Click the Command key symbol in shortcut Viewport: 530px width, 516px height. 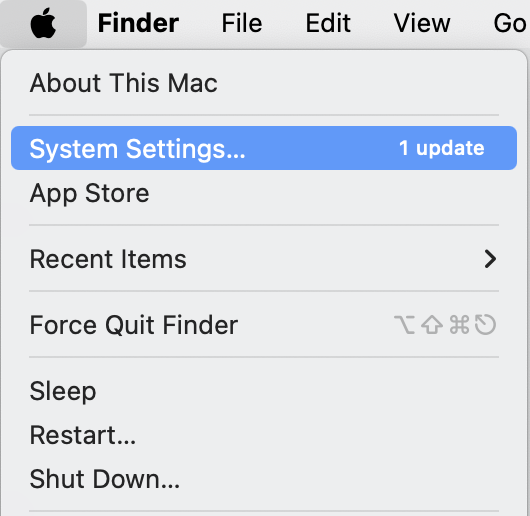[459, 325]
